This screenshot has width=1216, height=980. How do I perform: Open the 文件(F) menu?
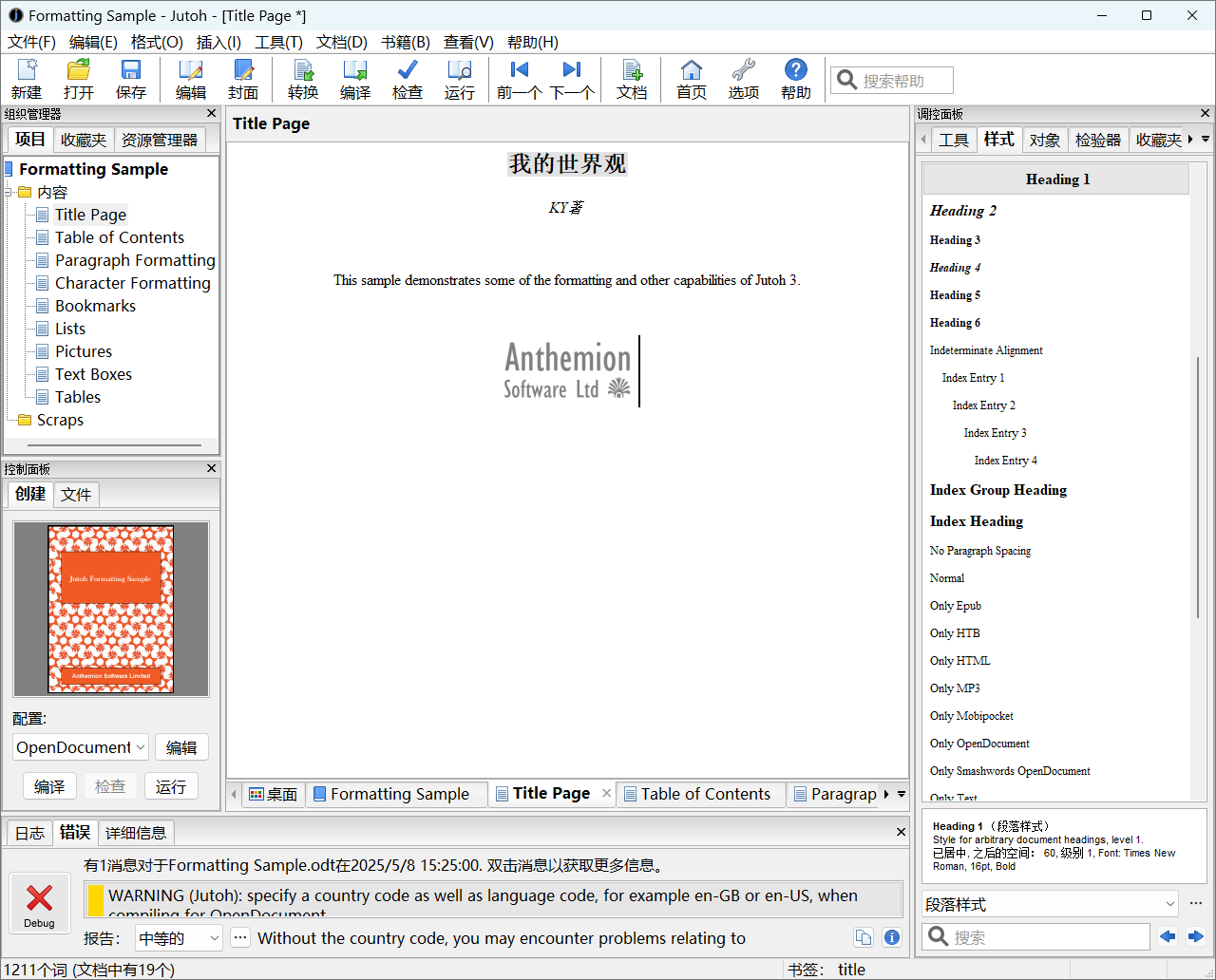point(32,42)
